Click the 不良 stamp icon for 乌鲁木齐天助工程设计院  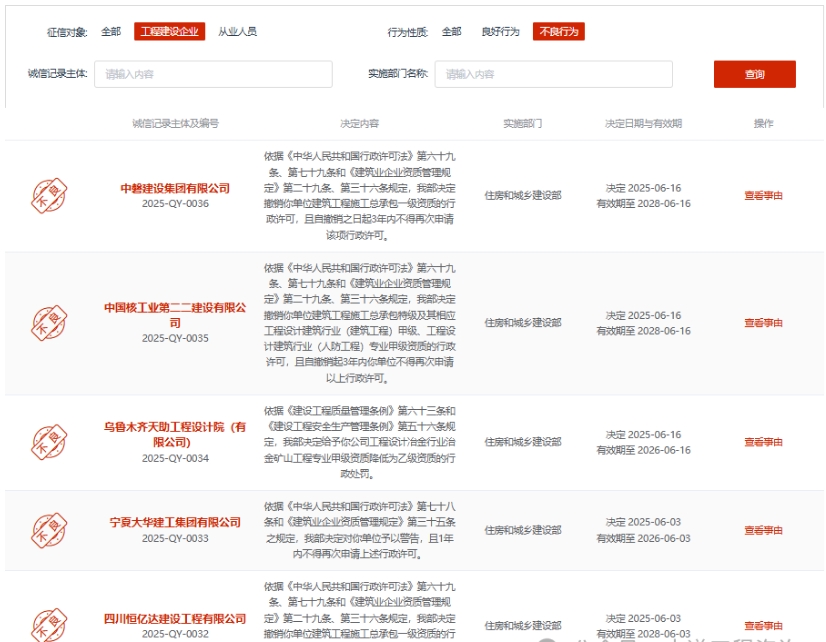49,442
